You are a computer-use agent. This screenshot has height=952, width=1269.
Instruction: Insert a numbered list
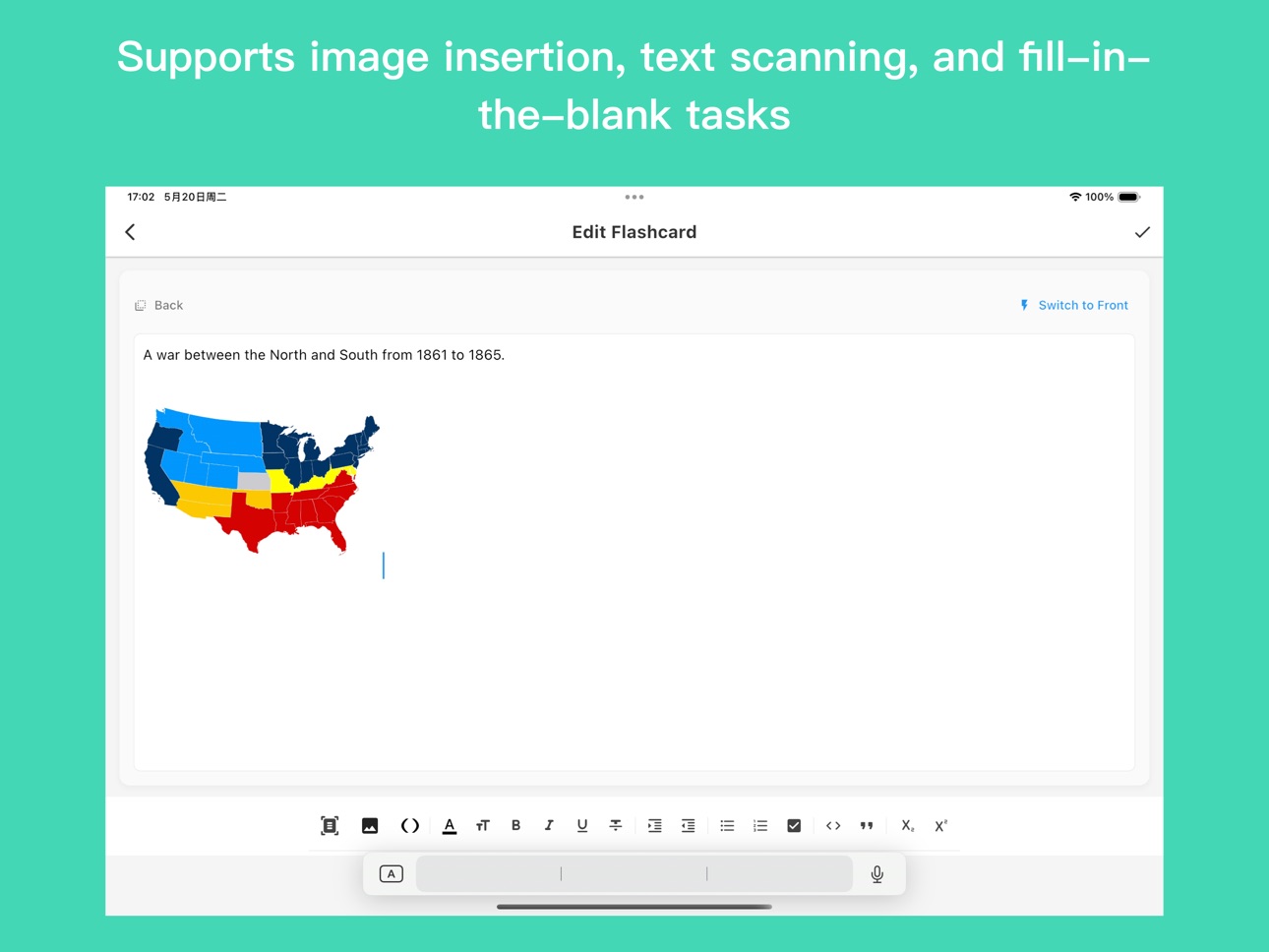760,826
